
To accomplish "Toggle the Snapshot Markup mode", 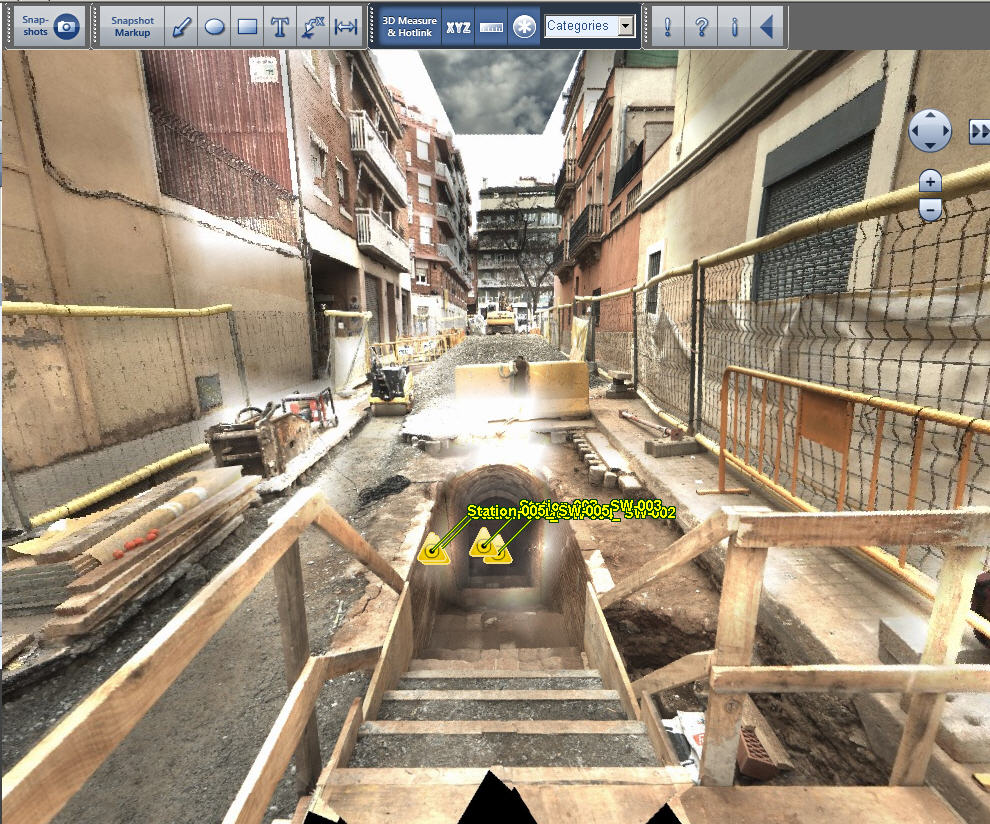I will (132, 27).
